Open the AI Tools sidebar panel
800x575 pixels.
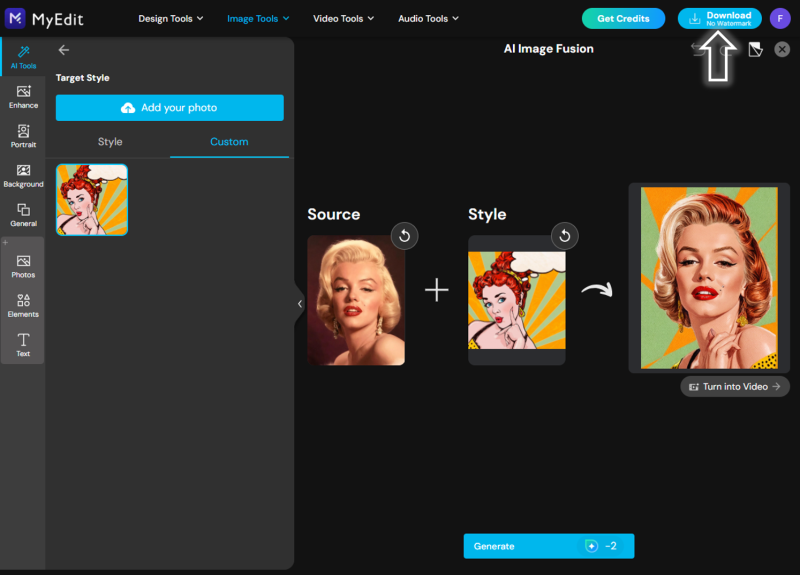[x=23, y=57]
